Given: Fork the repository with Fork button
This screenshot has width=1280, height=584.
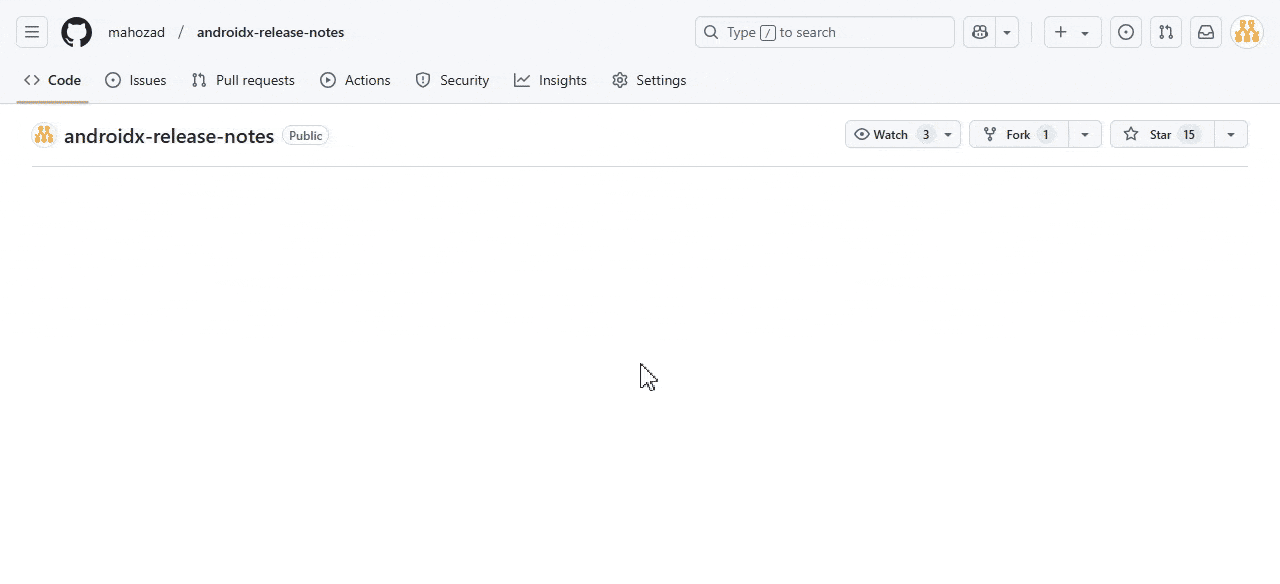Looking at the screenshot, I should [1019, 134].
